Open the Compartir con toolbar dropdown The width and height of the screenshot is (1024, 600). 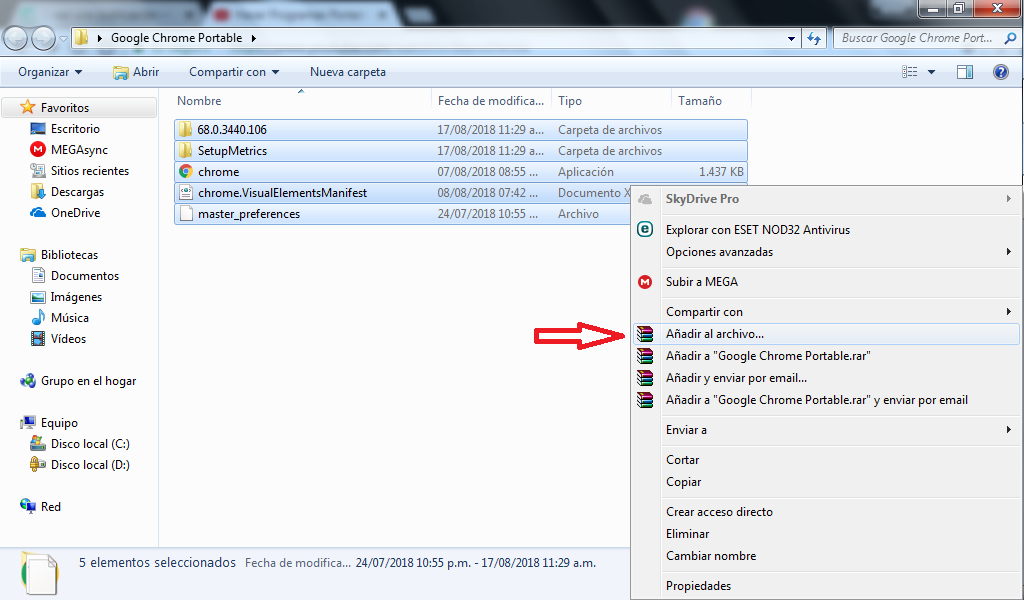tap(234, 72)
